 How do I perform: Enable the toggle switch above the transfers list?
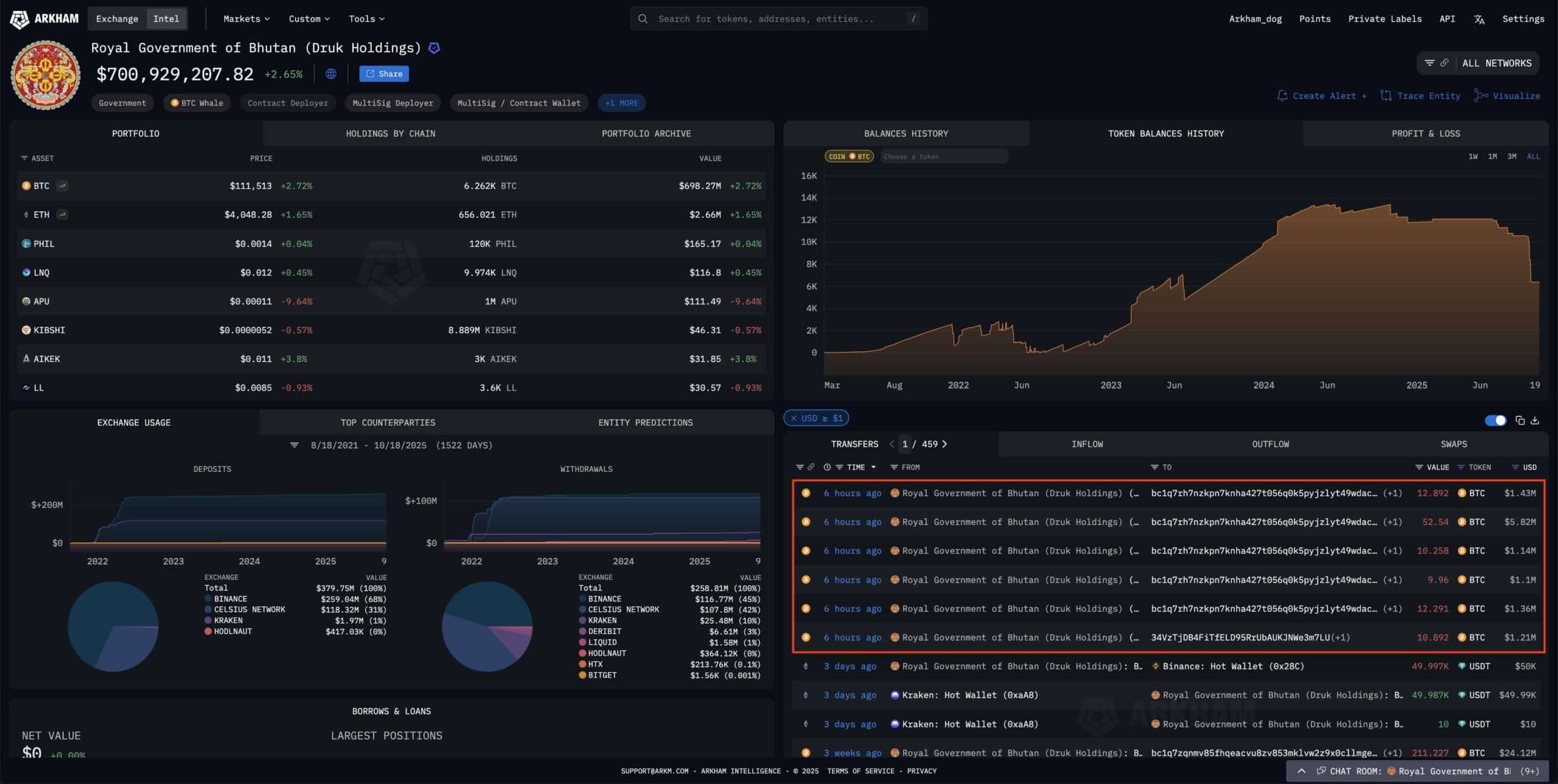tap(1496, 420)
